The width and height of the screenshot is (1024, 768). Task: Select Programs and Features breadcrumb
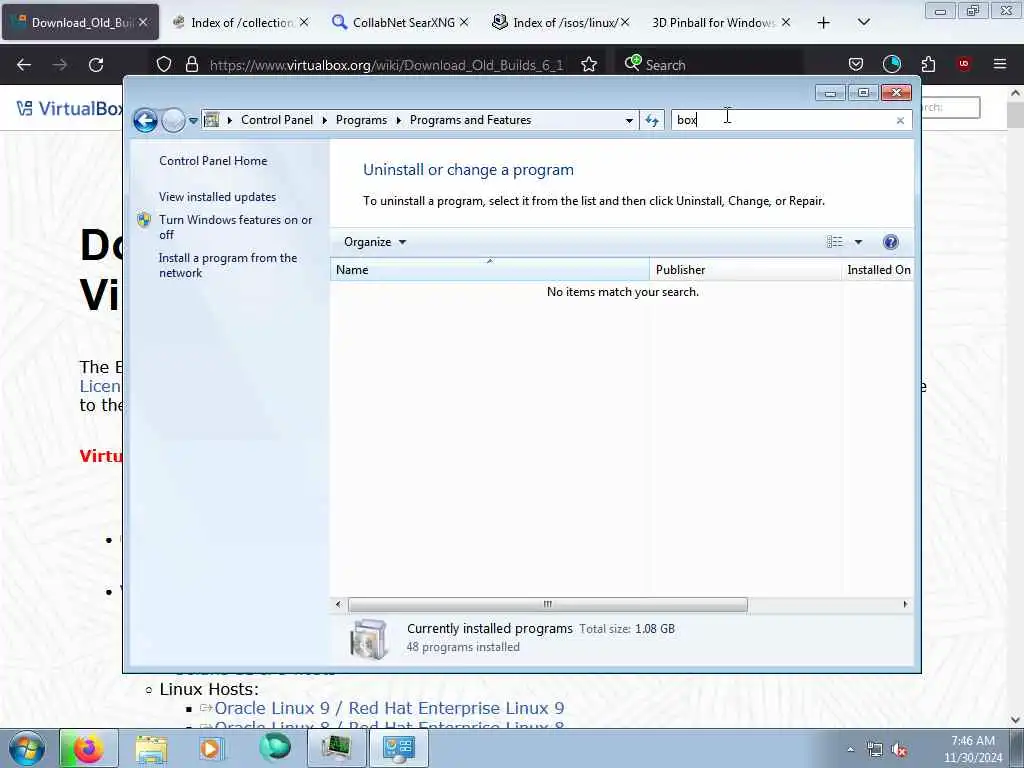tap(470, 120)
